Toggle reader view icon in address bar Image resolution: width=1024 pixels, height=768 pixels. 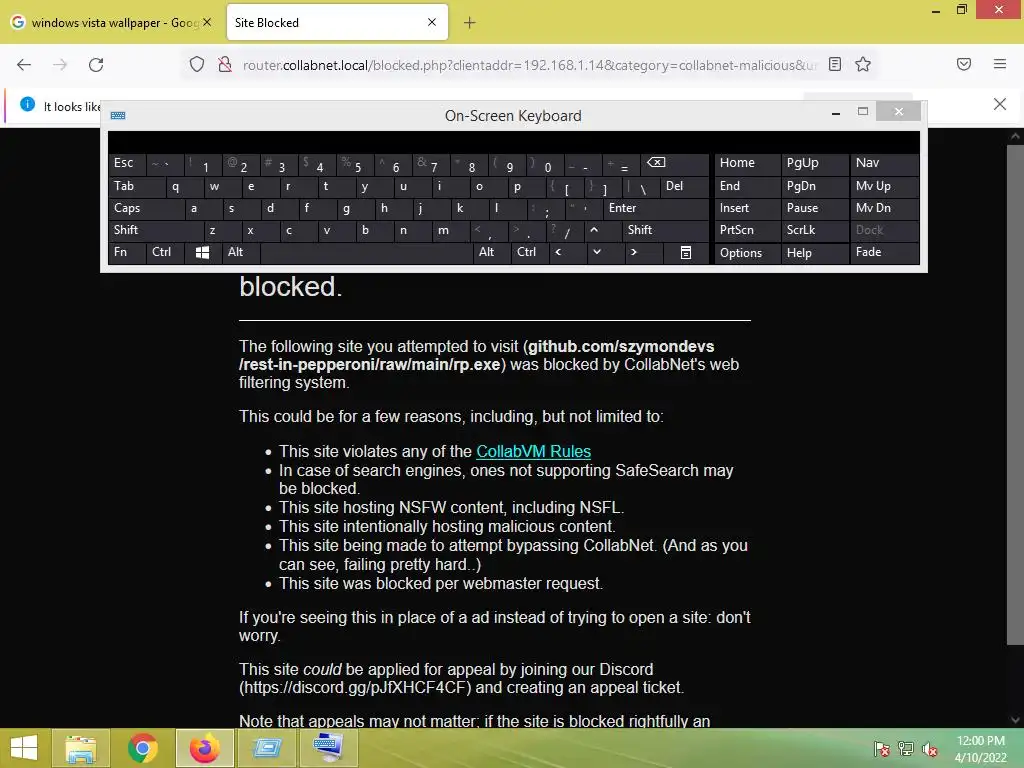(x=835, y=64)
